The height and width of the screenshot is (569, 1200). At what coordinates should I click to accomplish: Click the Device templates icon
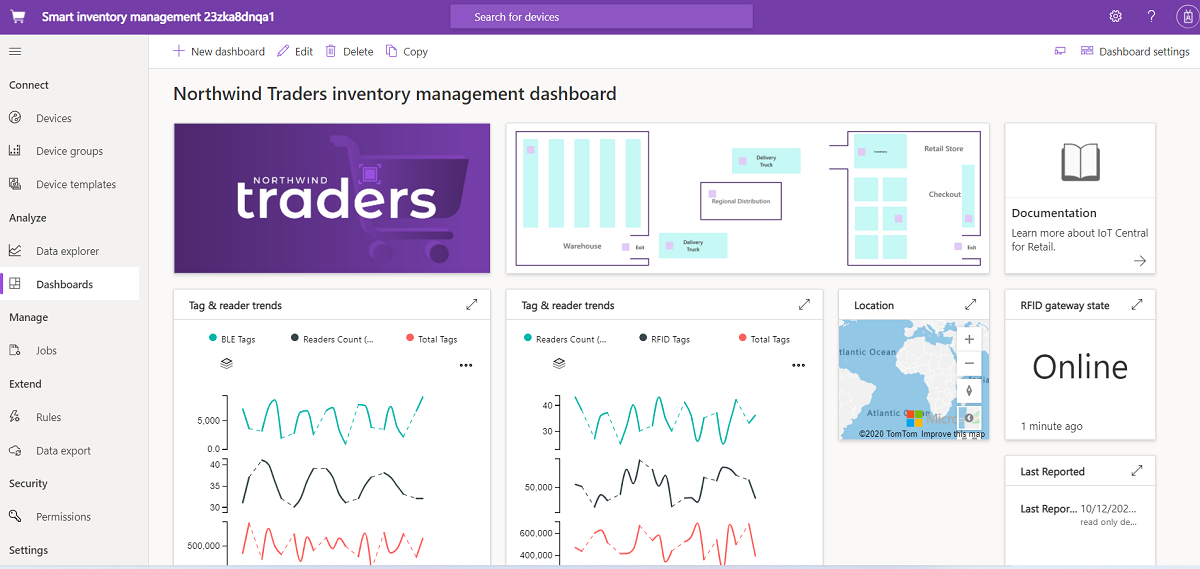pyautogui.click(x=15, y=184)
